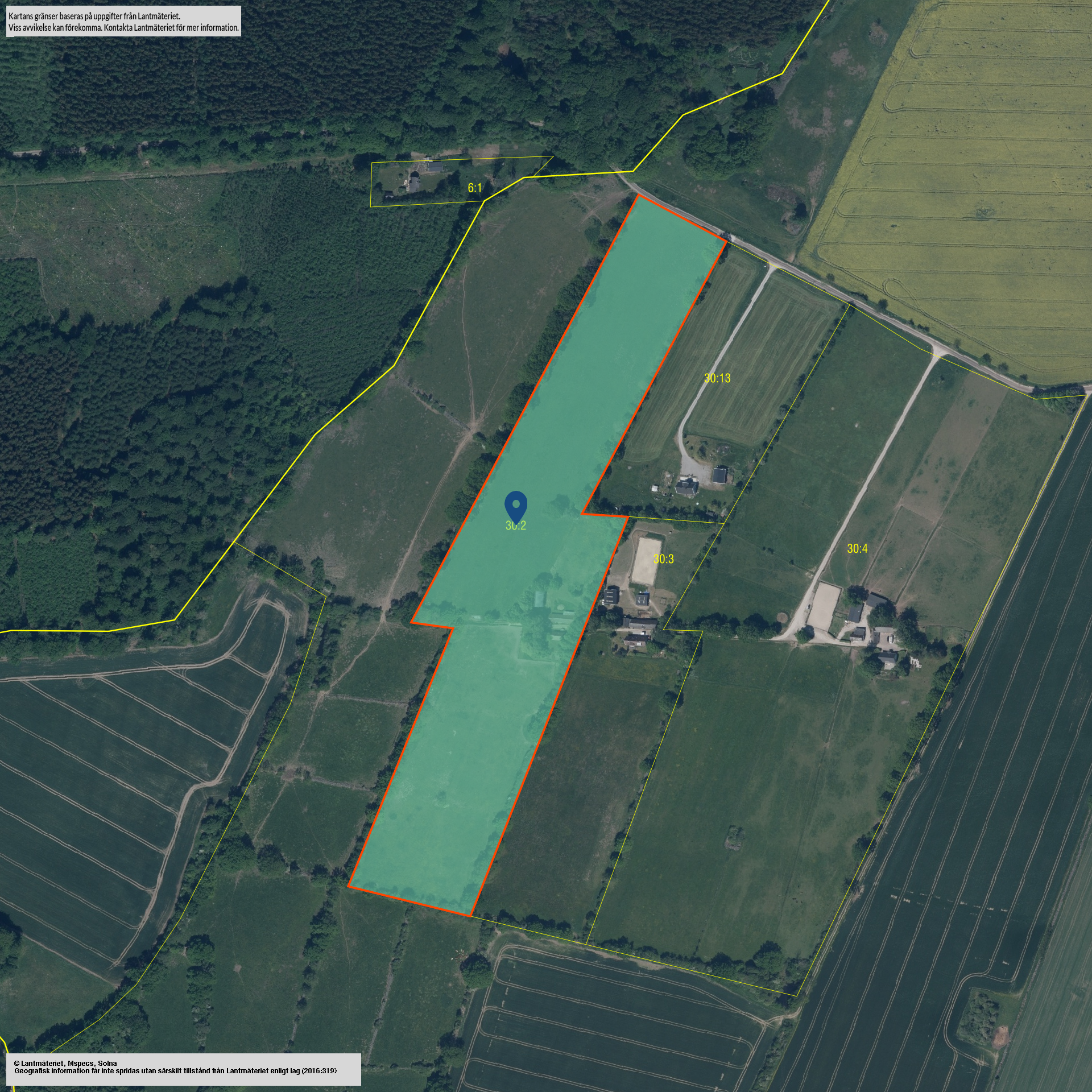
Task: Click the small round pen near the 30:4 farm
Action: tap(783, 617)
